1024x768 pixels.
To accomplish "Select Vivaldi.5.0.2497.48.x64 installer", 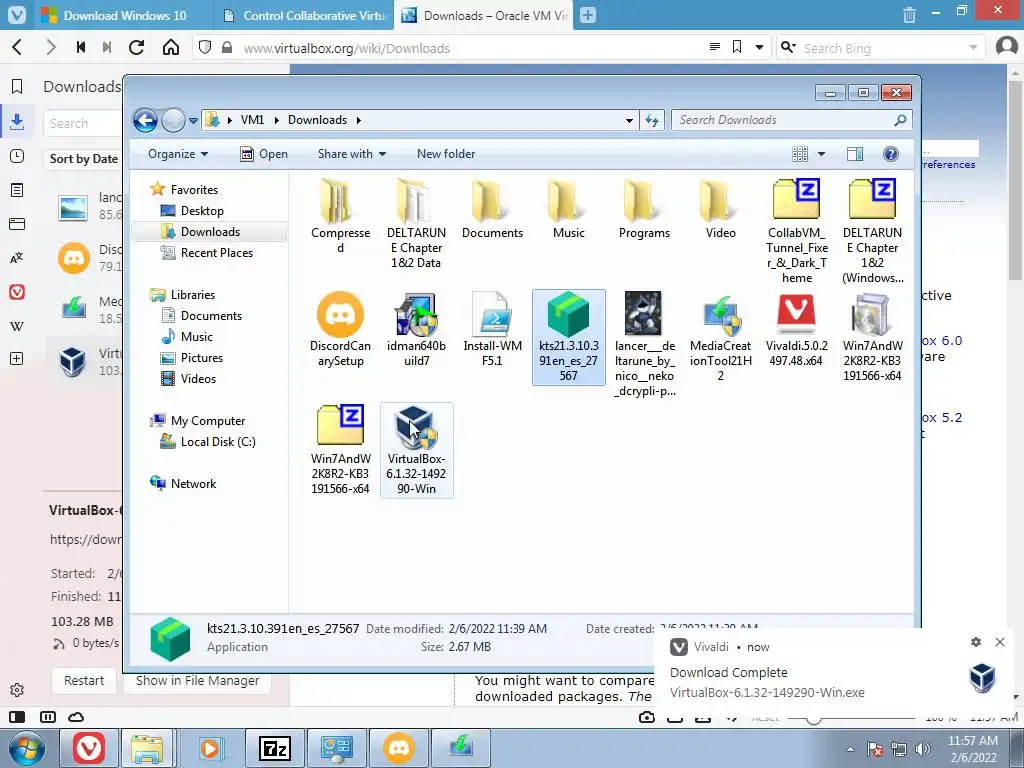I will [796, 328].
